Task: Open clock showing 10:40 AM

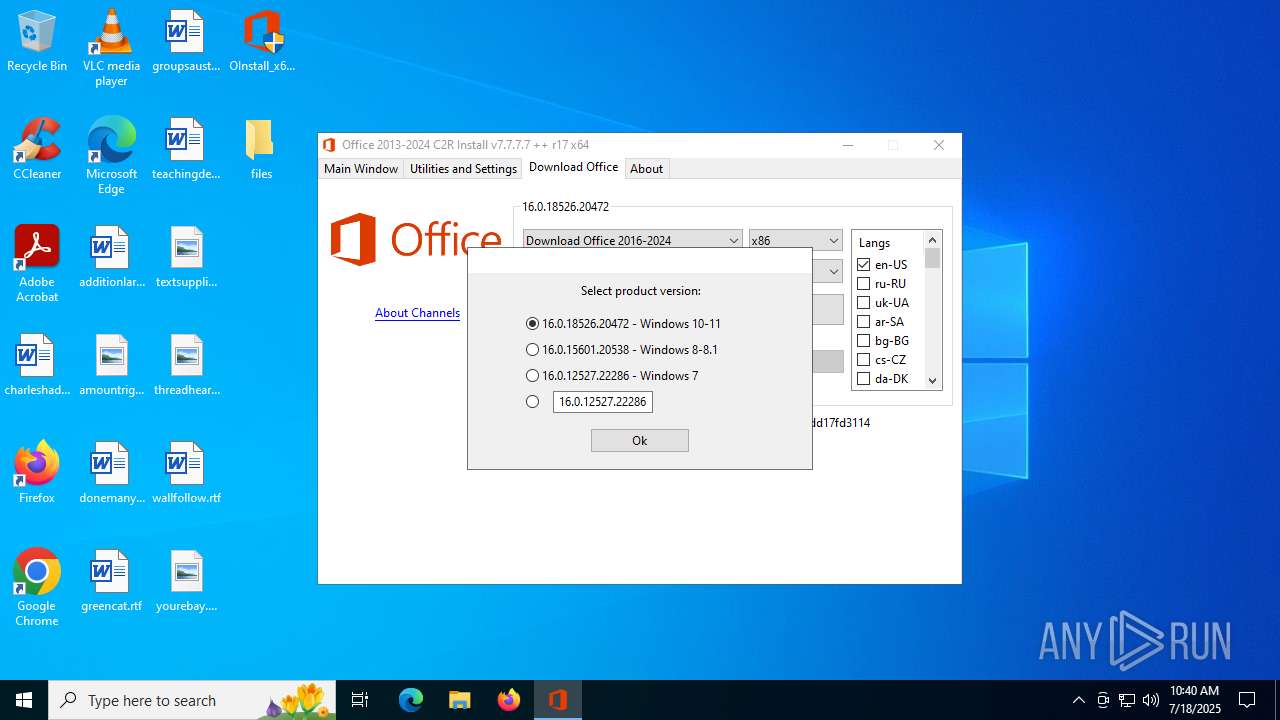Action: [x=1195, y=700]
